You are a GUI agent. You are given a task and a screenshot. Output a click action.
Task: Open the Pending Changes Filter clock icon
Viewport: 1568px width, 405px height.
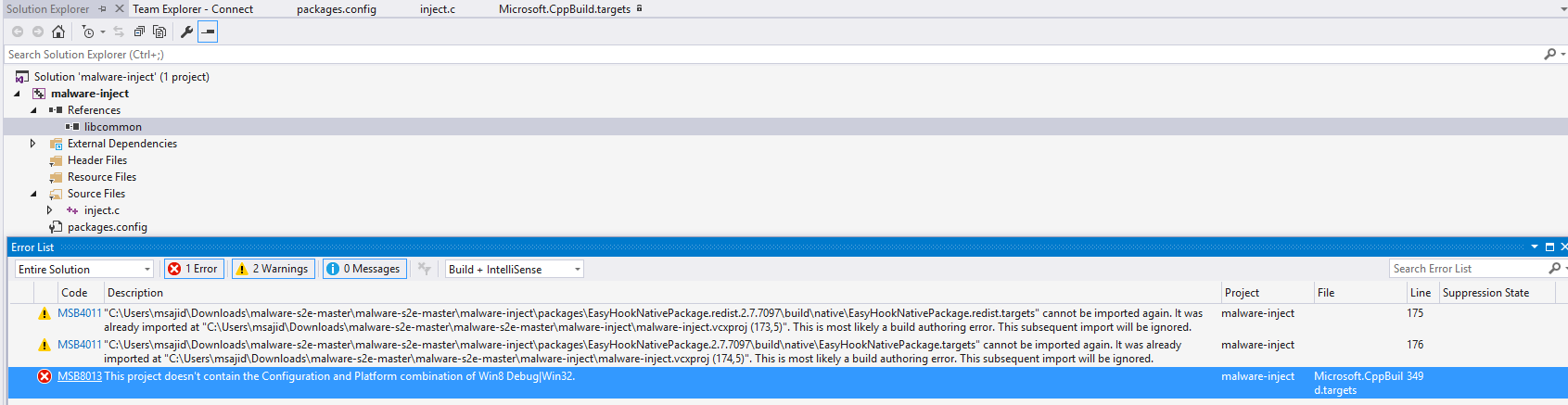pyautogui.click(x=88, y=32)
